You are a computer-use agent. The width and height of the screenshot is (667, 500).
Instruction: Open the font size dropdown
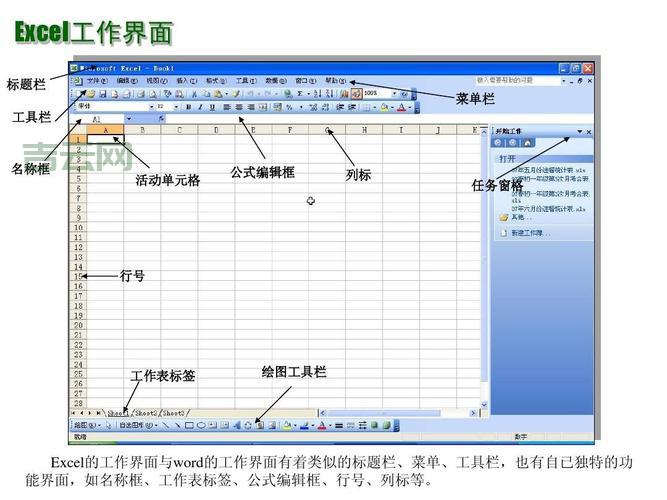(x=177, y=107)
